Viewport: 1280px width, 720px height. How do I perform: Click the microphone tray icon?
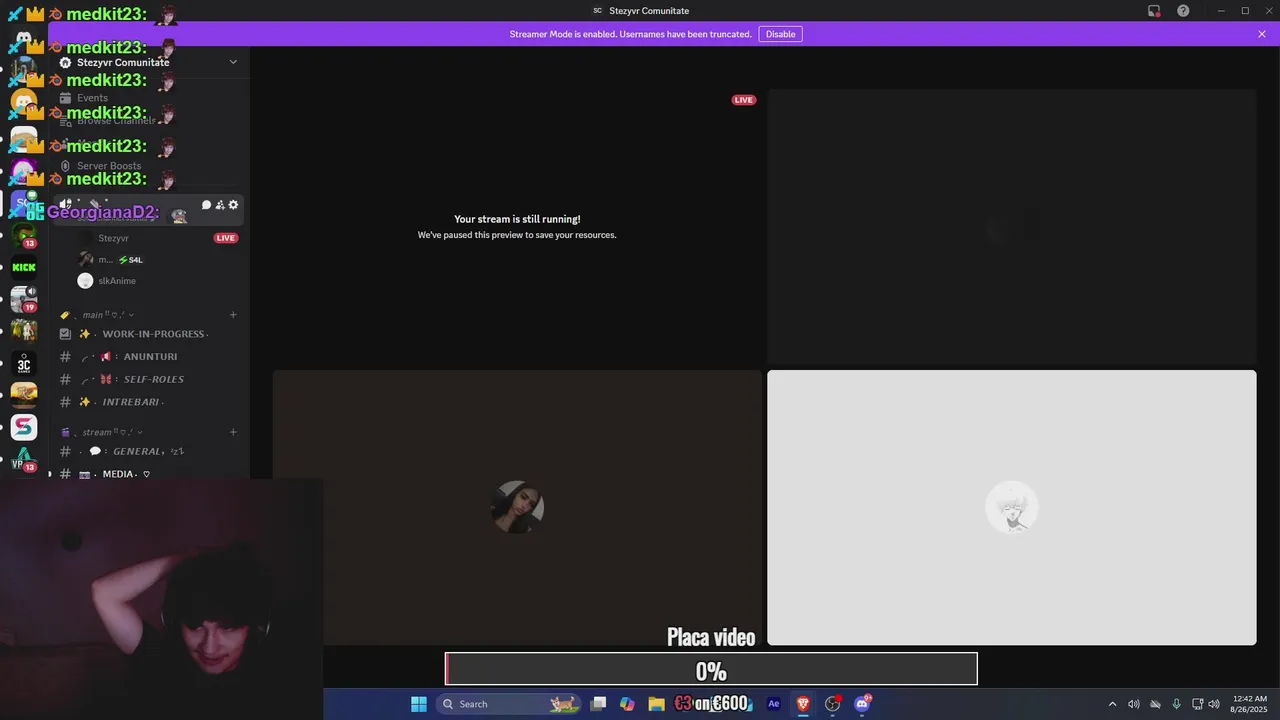click(1176, 704)
